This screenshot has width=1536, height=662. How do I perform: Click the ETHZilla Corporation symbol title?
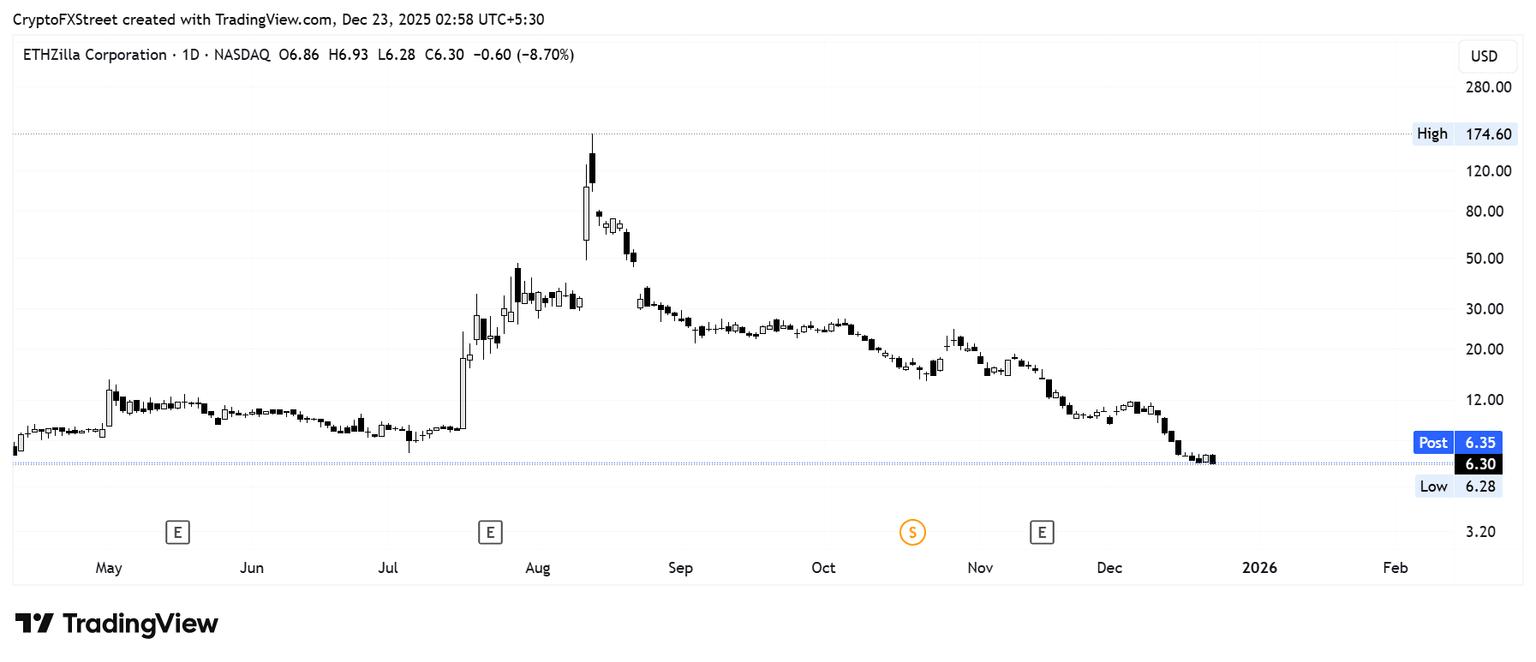pyautogui.click(x=95, y=55)
